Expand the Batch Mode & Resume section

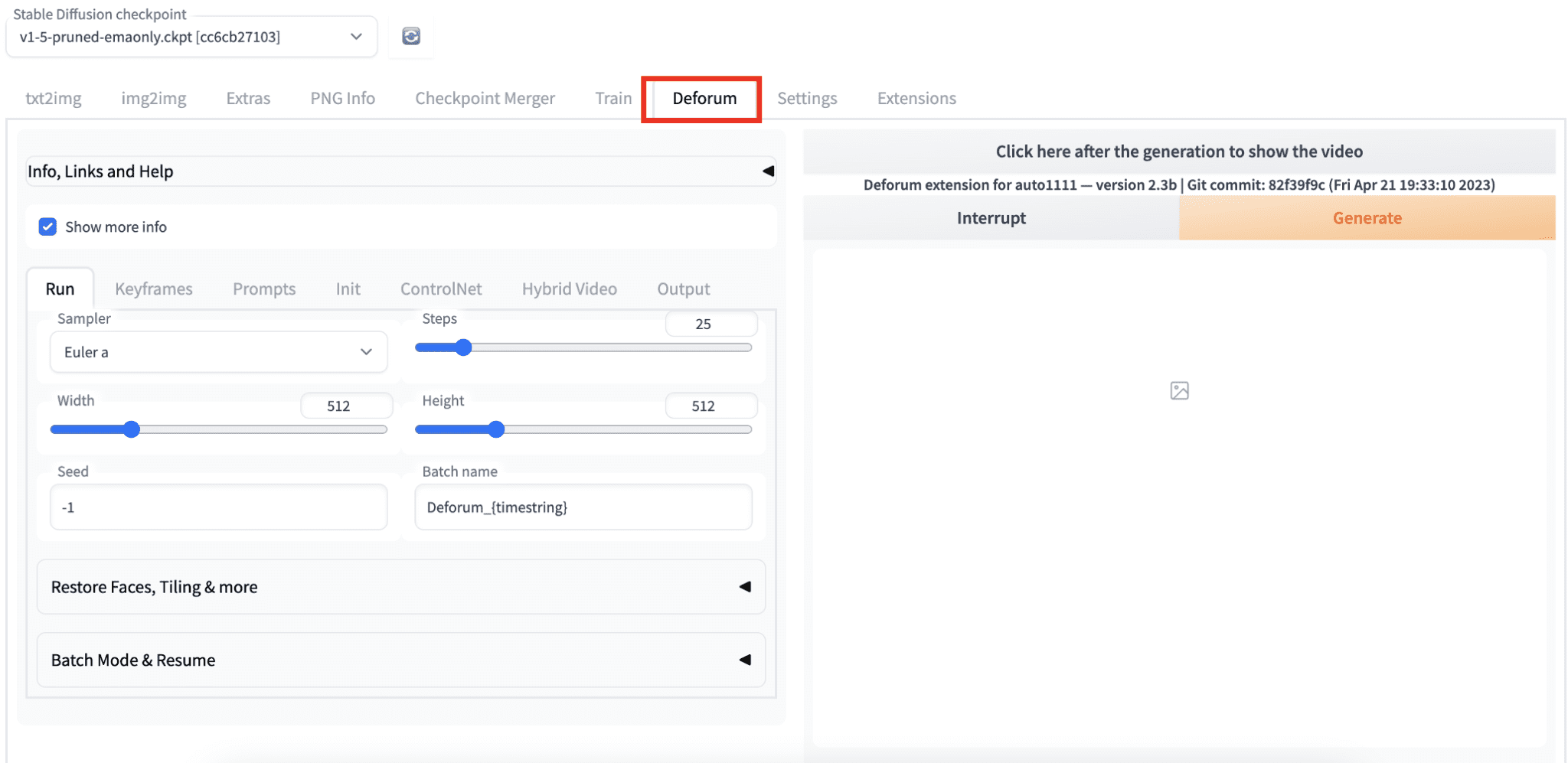click(400, 660)
